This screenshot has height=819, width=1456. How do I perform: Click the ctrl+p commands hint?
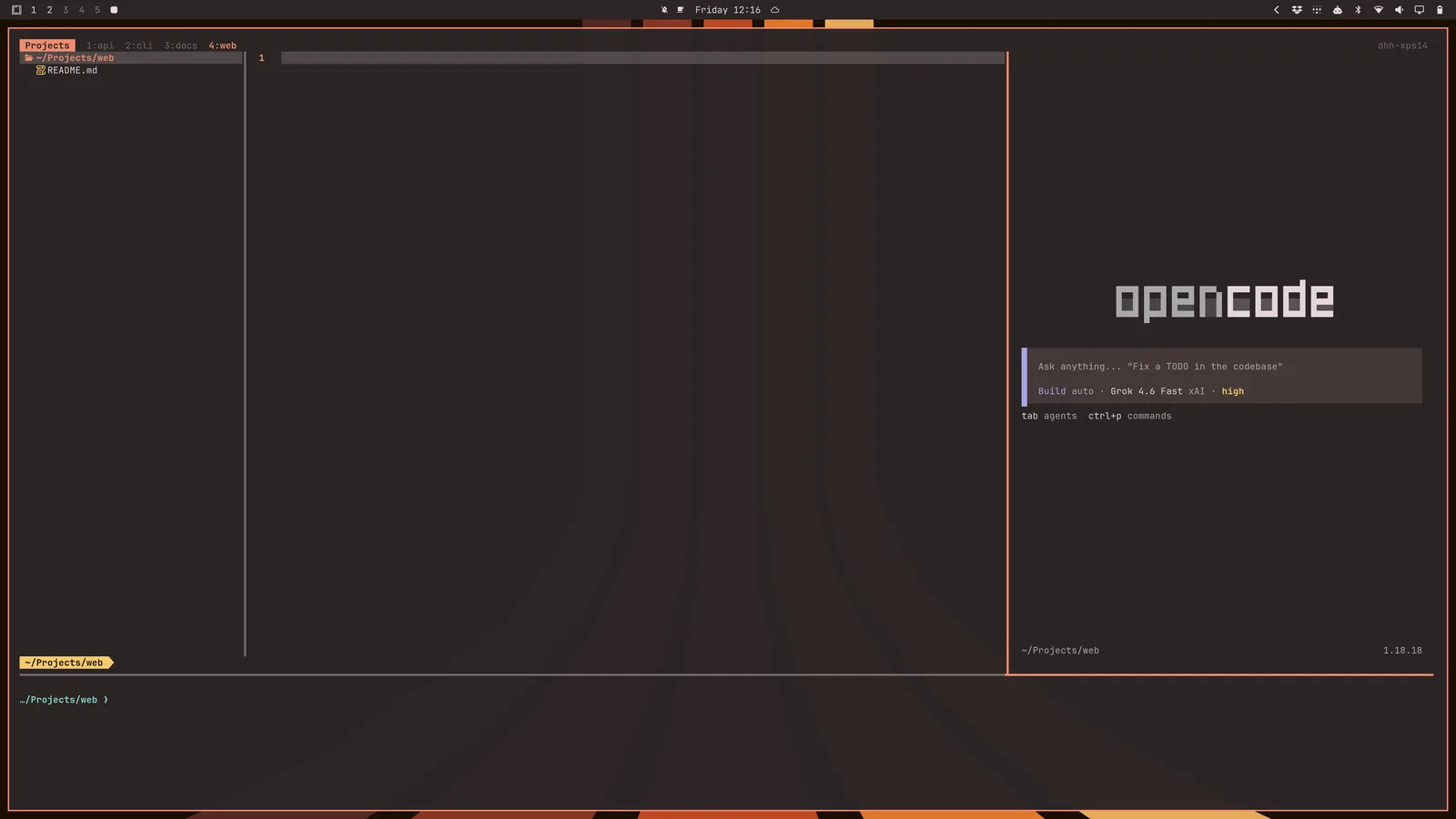(x=1129, y=416)
